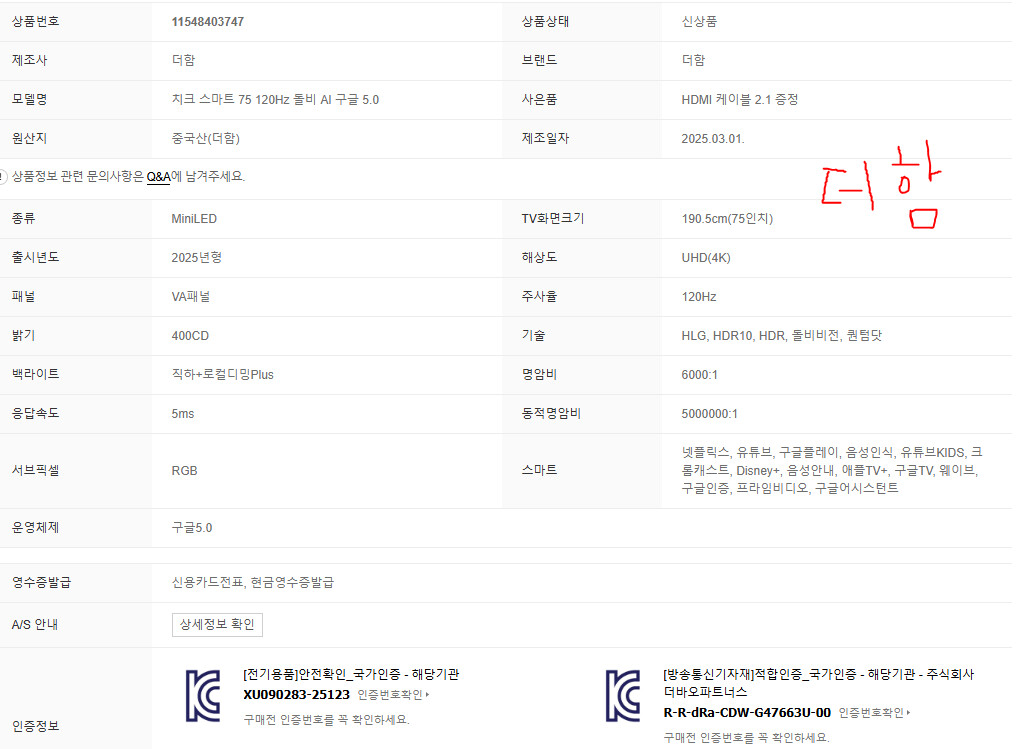Click certification number XU090283-25123
The width and height of the screenshot is (1018, 749).
[x=297, y=694]
